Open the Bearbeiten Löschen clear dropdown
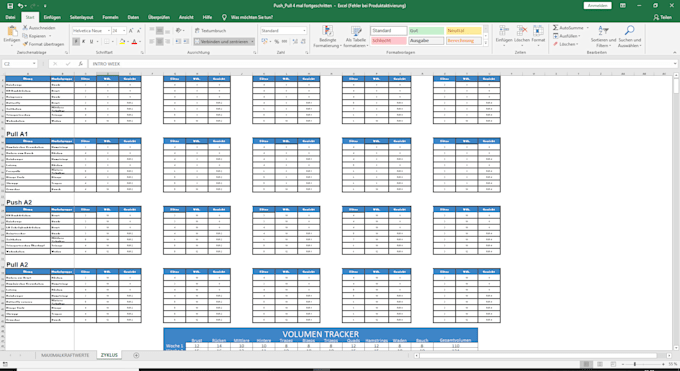Image resolution: width=680 pixels, height=371 pixels. (x=566, y=44)
